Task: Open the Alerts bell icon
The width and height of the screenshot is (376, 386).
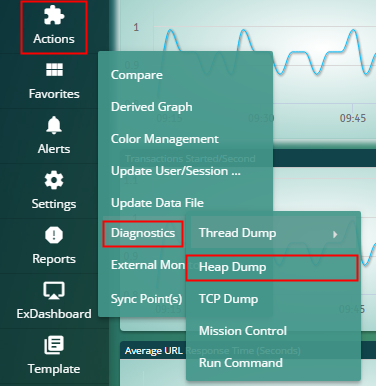Action: click(54, 125)
